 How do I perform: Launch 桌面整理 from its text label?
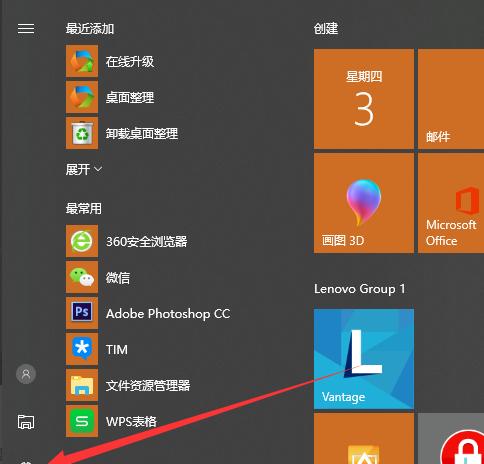130,98
